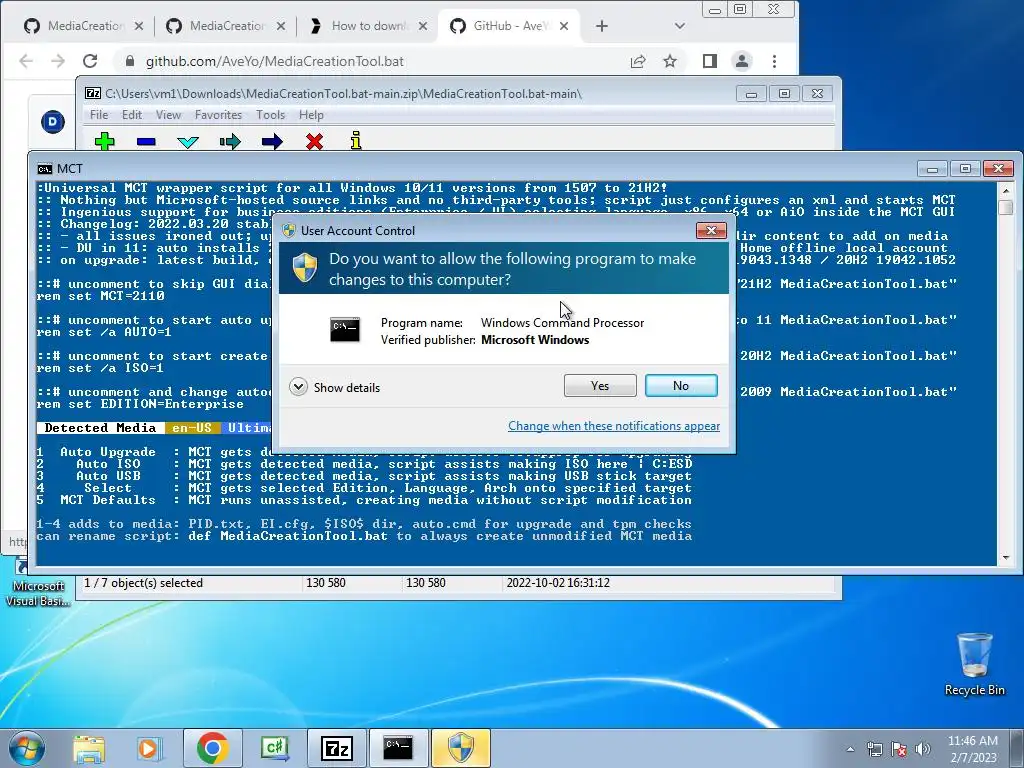The width and height of the screenshot is (1024, 768).
Task: Click the MCT console scrollbar down arrow
Action: pyautogui.click(x=1006, y=558)
